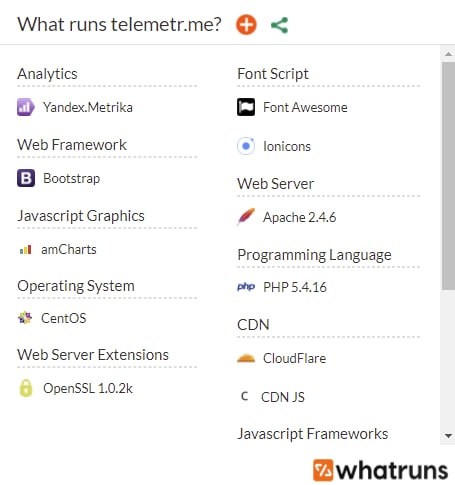Click the green share icon
Viewport: 455px width, 485px height.
pyautogui.click(x=279, y=25)
